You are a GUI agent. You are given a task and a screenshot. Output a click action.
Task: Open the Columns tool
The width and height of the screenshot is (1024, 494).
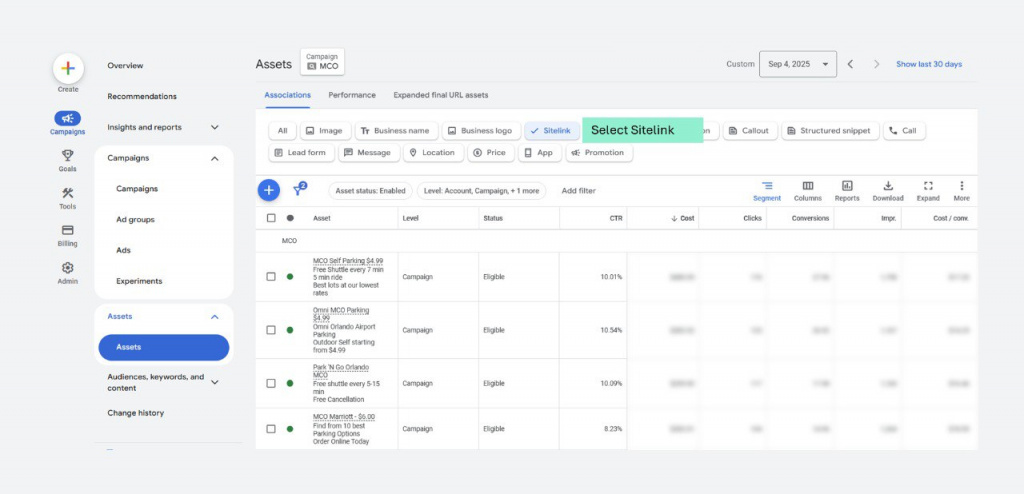[808, 191]
